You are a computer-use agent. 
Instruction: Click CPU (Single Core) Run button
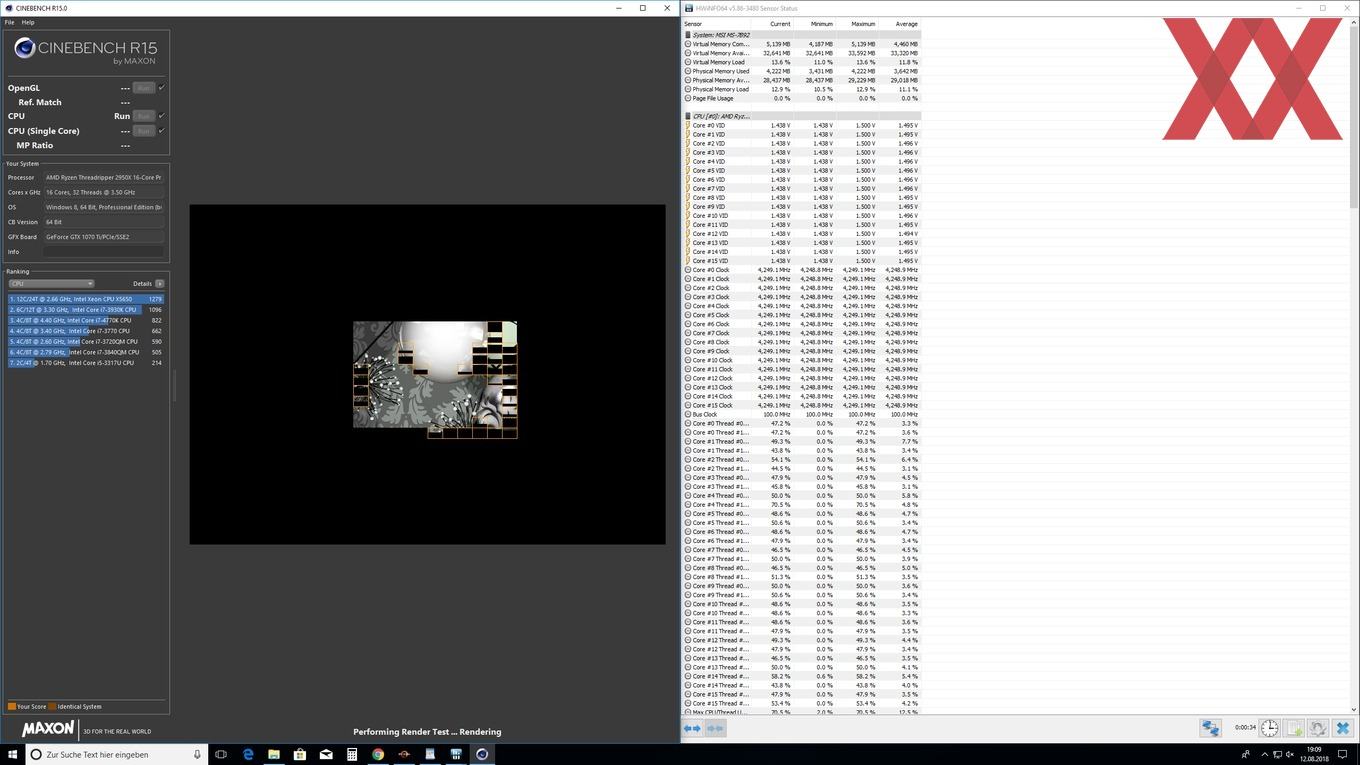144,131
